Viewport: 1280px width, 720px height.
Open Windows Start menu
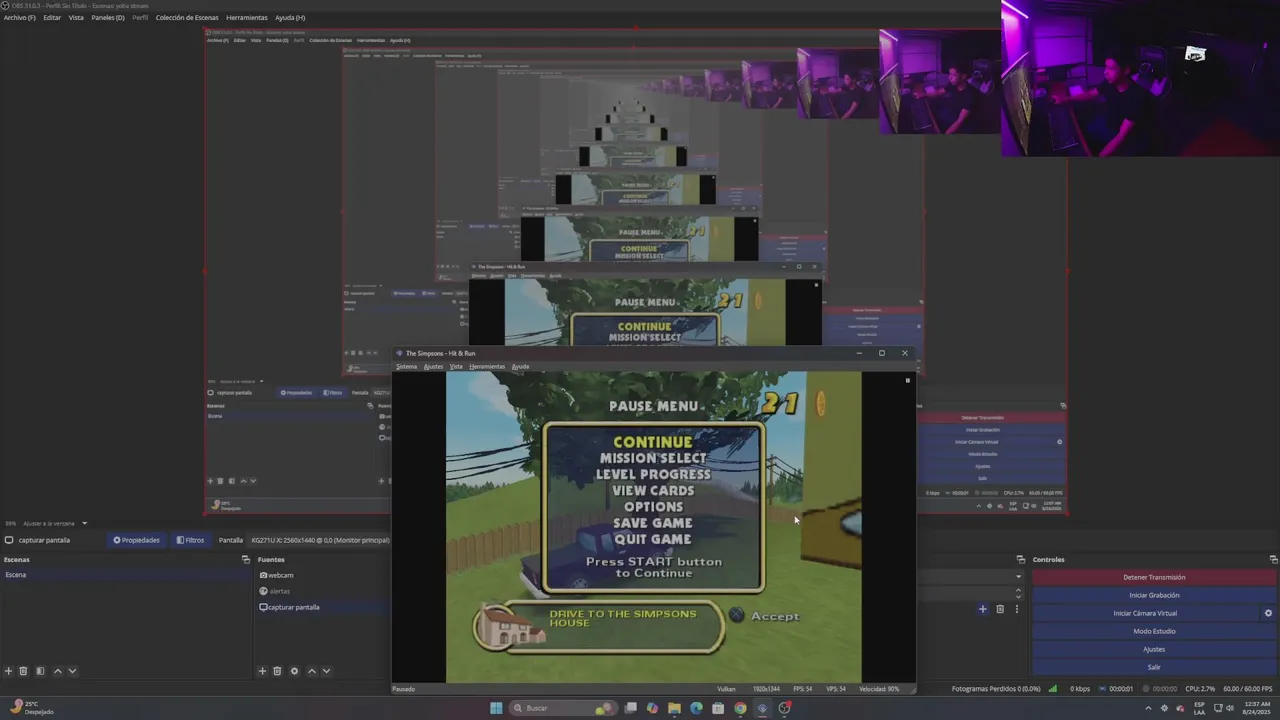496,708
